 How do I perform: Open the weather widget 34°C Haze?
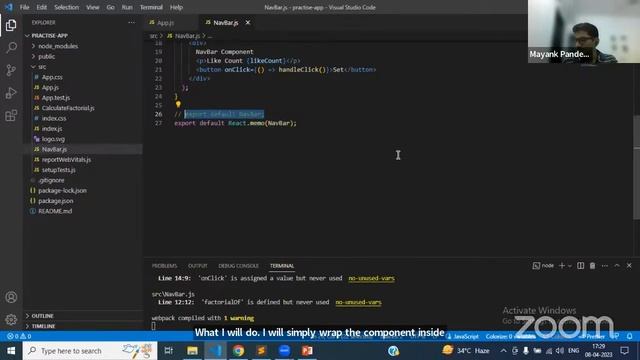(x=466, y=351)
